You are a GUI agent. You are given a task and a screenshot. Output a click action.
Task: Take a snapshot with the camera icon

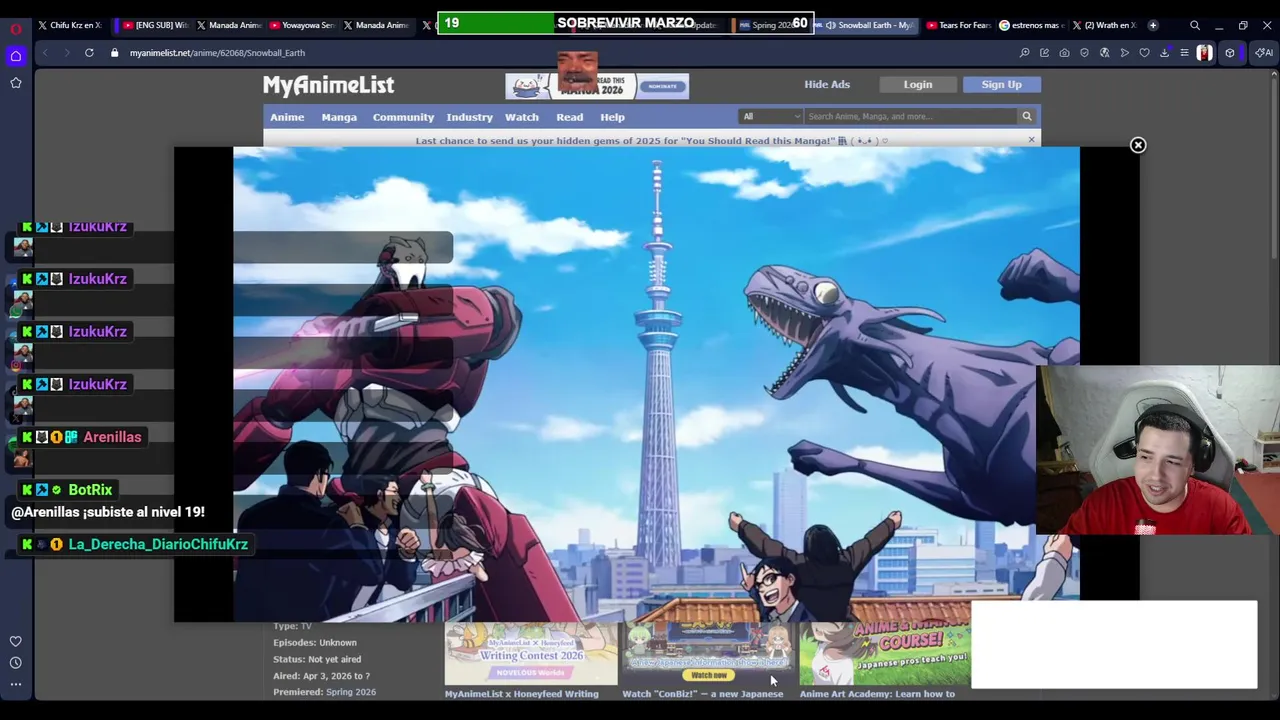pyautogui.click(x=1064, y=53)
